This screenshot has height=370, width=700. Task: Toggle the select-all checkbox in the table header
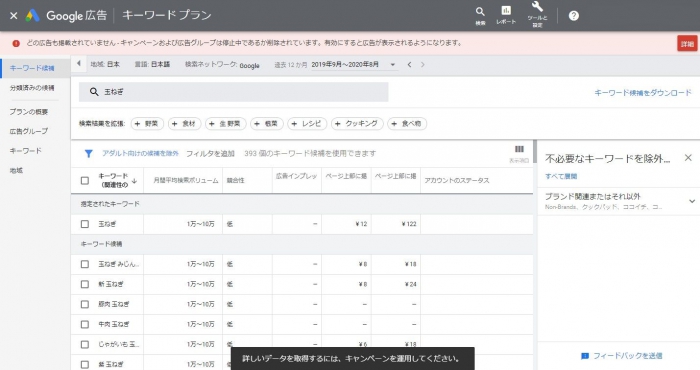pyautogui.click(x=85, y=180)
